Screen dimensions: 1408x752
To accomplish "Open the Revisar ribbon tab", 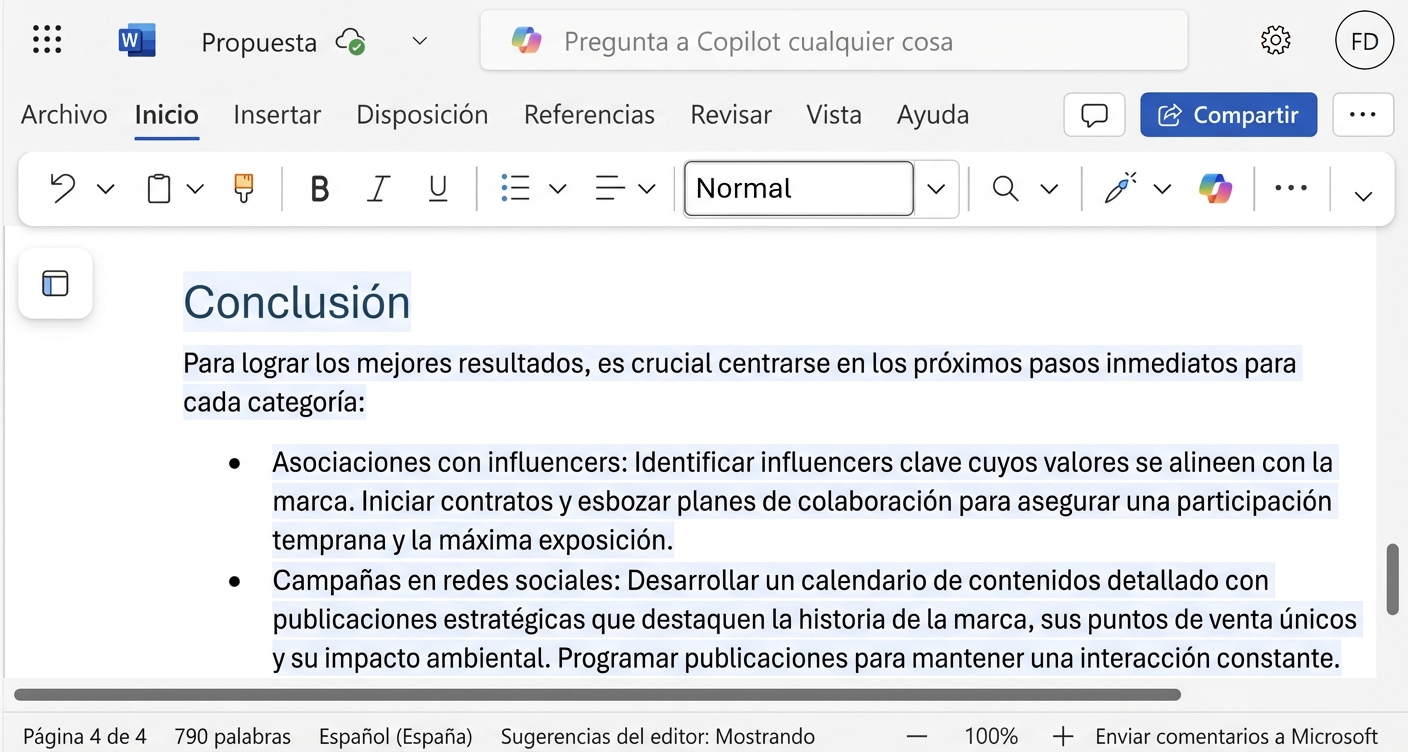I will click(x=731, y=115).
